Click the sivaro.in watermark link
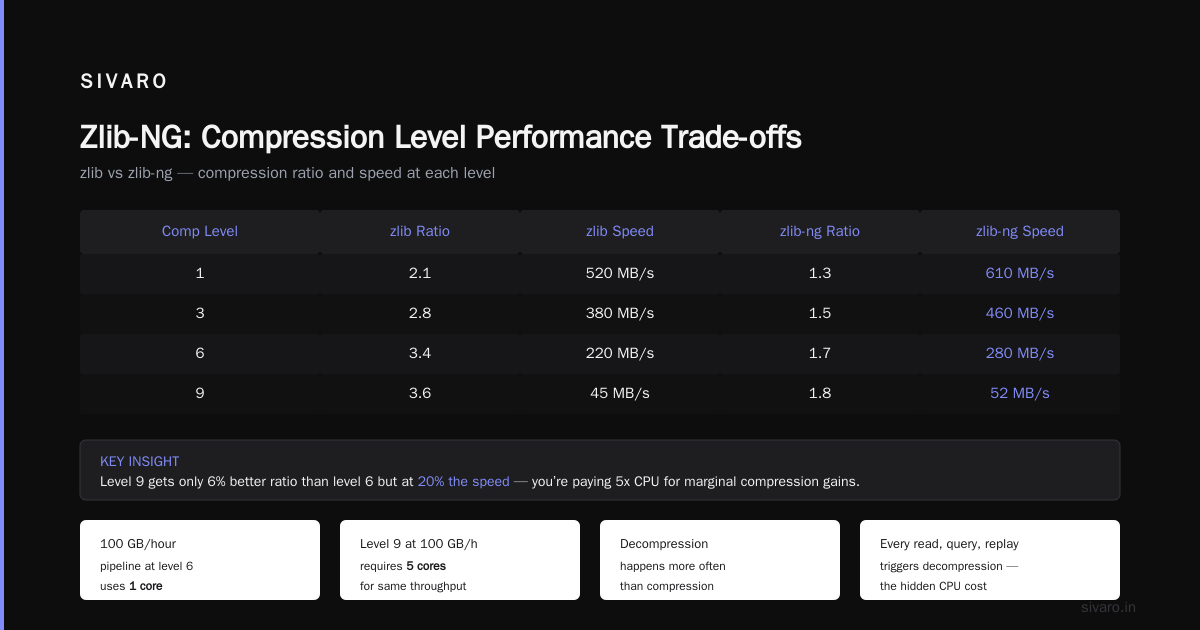This screenshot has height=630, width=1200. point(1109,607)
